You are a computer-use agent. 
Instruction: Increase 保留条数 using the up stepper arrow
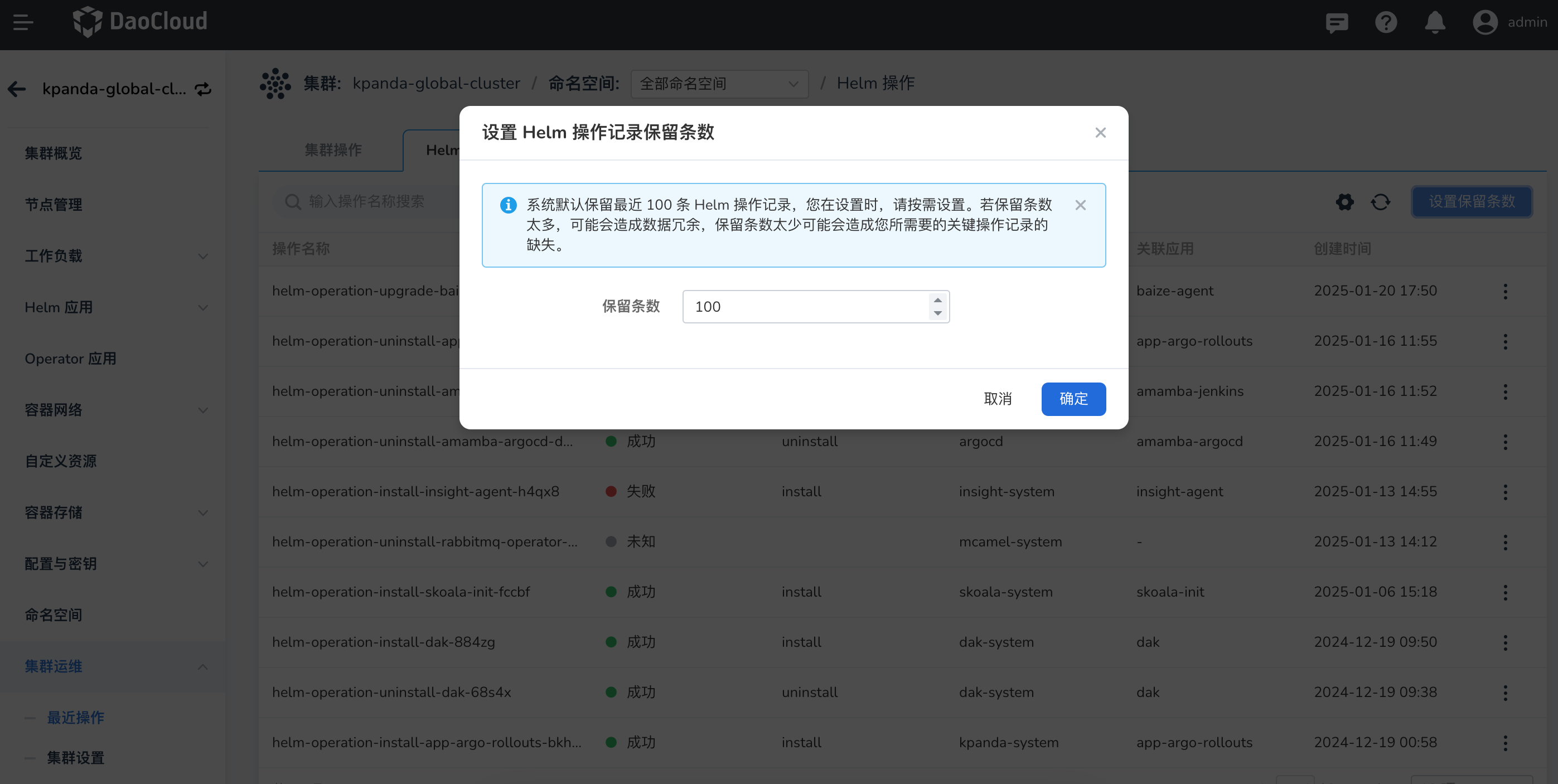pos(937,301)
